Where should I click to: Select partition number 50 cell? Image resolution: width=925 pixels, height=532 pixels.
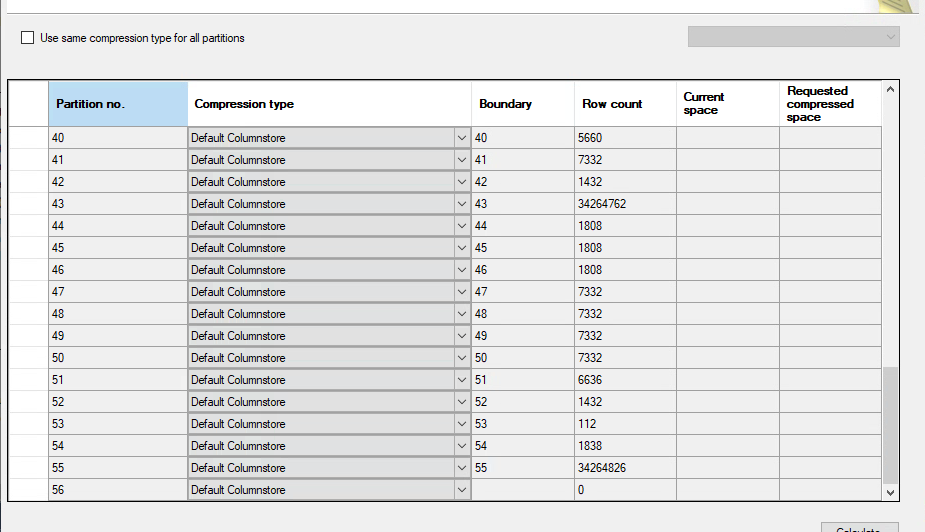tap(117, 358)
